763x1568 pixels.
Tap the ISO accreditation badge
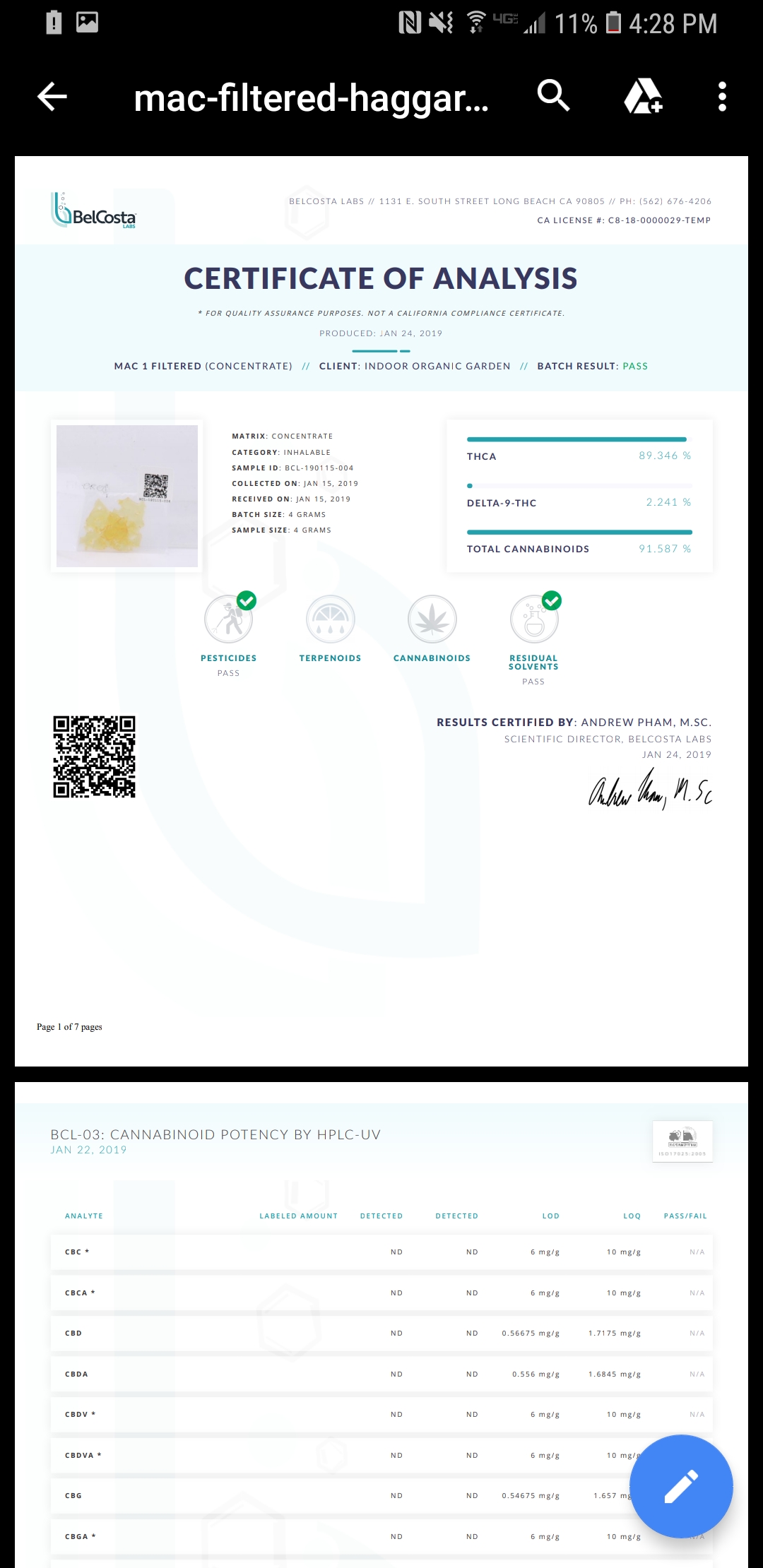coord(682,1141)
